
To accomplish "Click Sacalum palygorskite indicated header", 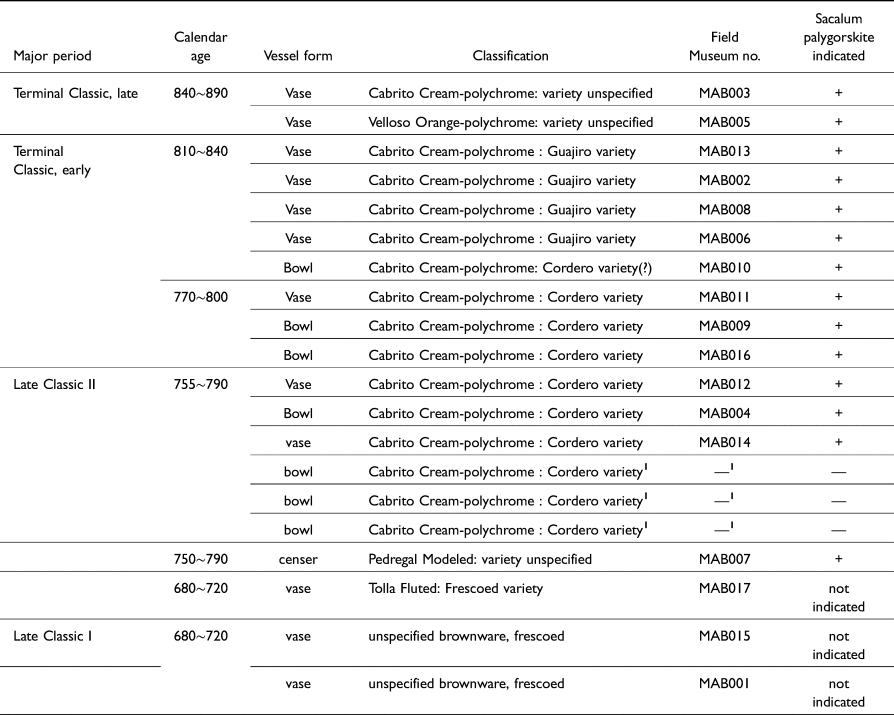I will point(839,38).
